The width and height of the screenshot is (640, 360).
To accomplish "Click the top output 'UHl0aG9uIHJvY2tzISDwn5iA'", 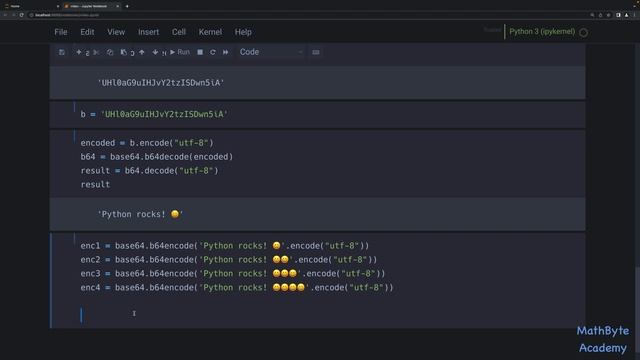I will coord(161,83).
